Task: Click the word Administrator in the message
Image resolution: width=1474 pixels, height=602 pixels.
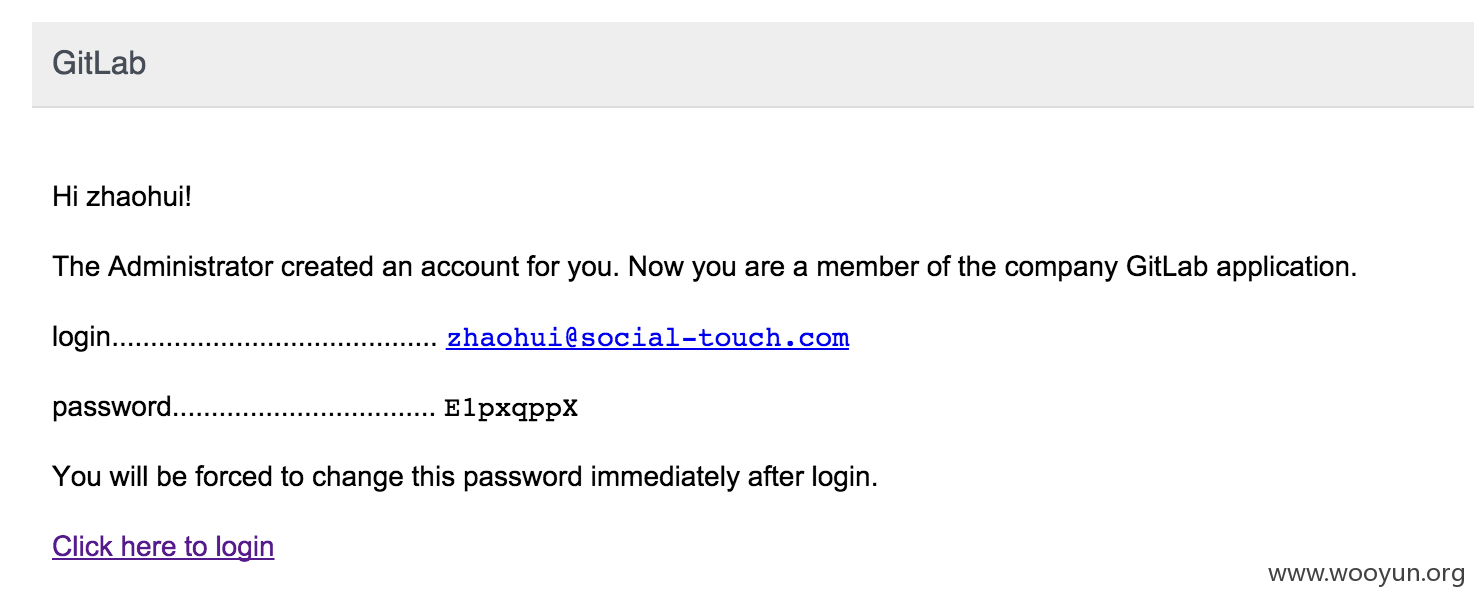Action: tap(190, 267)
